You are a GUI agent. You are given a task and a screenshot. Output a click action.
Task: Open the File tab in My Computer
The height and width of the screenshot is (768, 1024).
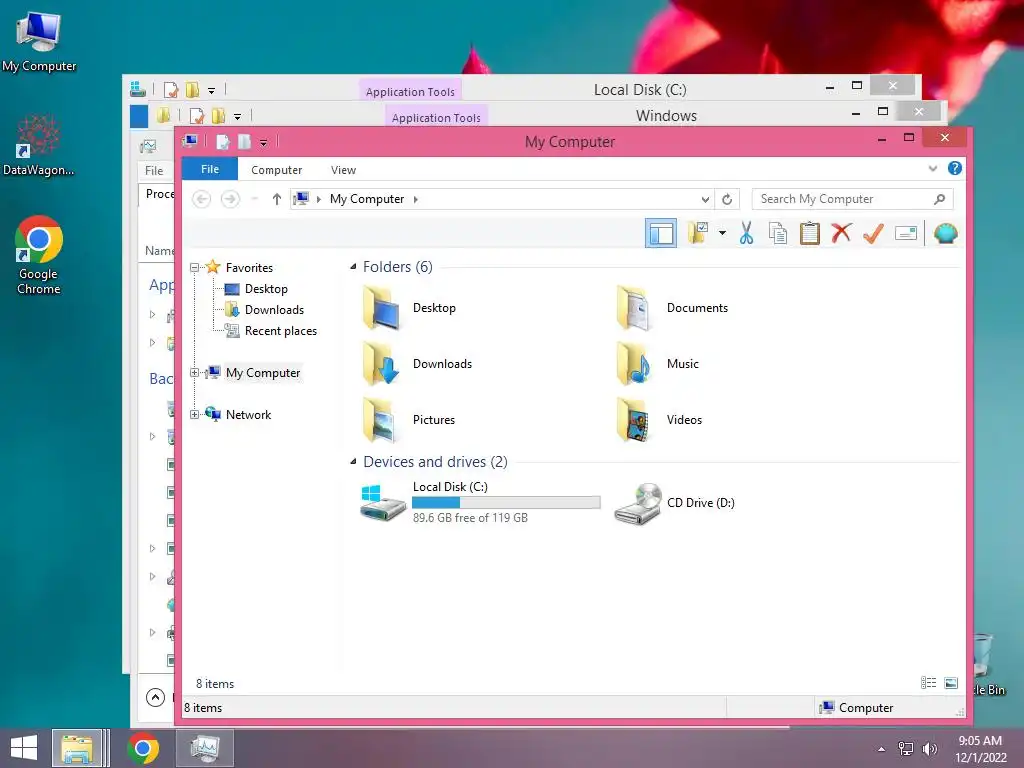[x=210, y=169]
